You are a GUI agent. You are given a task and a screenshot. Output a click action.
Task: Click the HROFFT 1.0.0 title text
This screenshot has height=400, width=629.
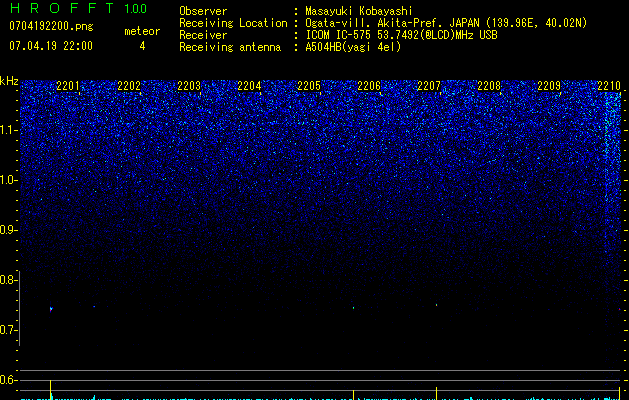point(78,8)
